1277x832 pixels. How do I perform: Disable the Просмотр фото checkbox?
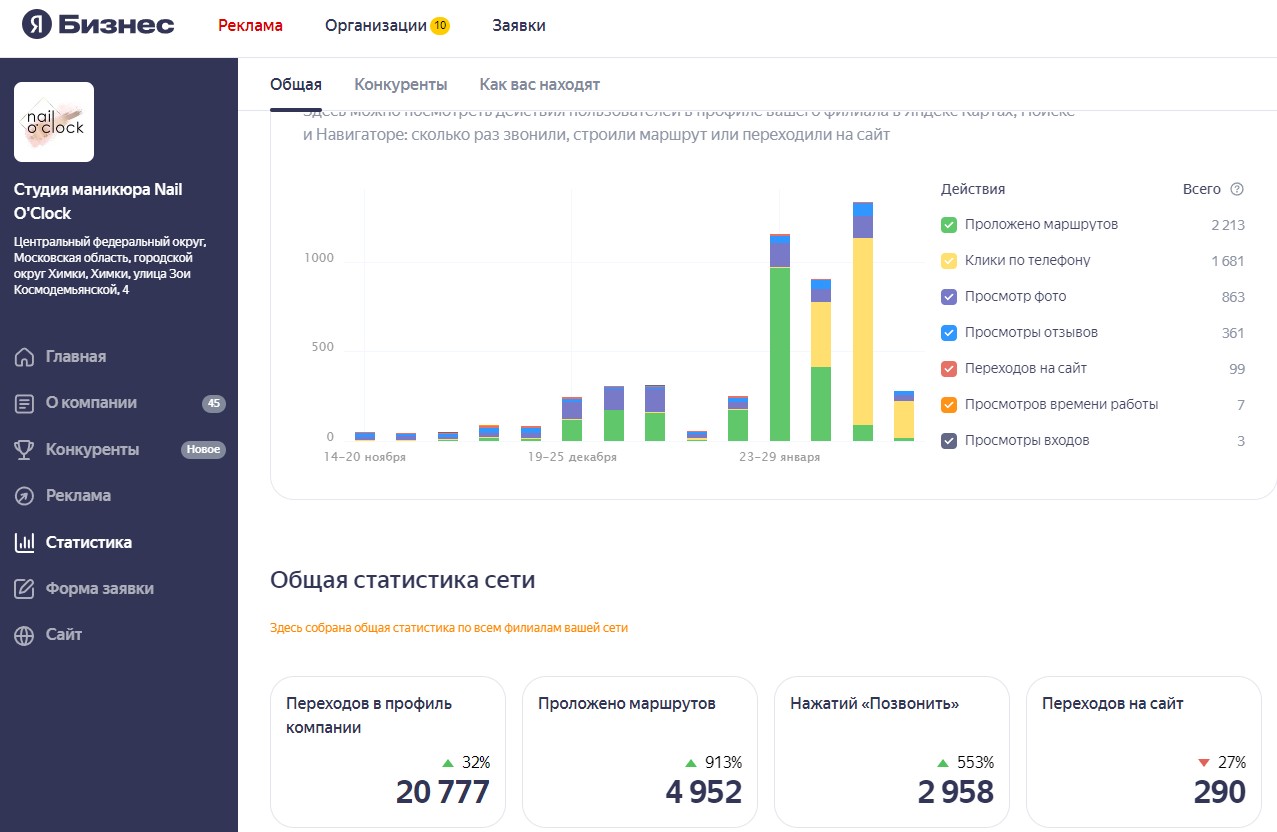click(x=950, y=297)
